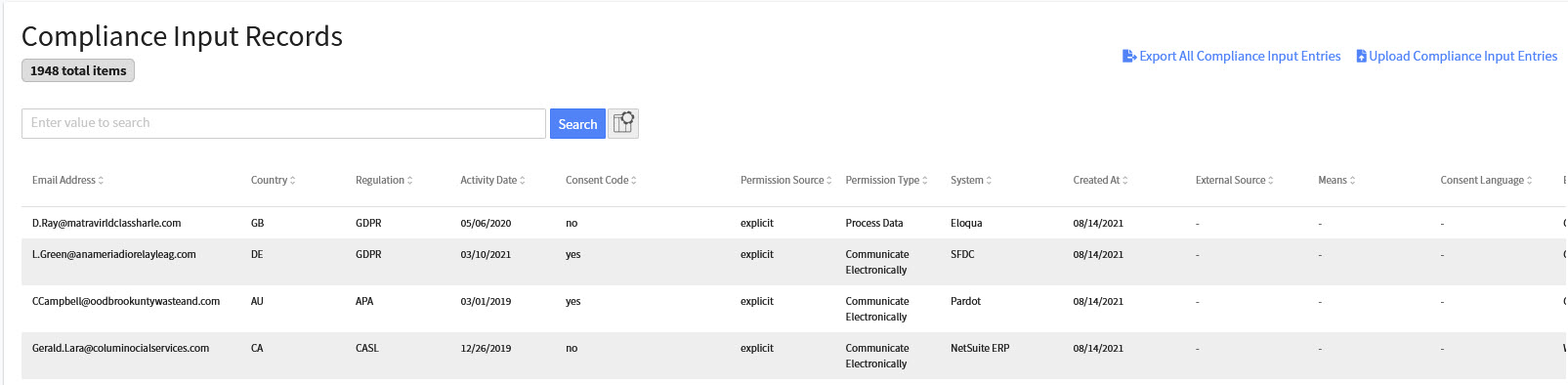The image size is (1568, 385).
Task: Focus the Enter value to search field
Action: click(283, 123)
